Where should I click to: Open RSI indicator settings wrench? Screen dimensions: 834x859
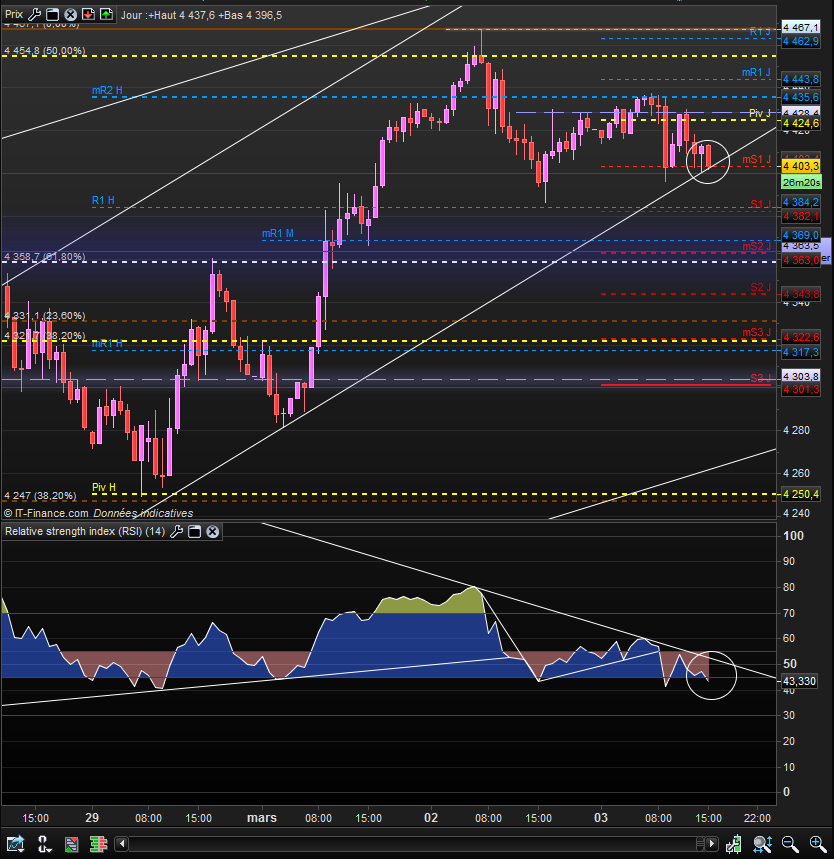176,532
